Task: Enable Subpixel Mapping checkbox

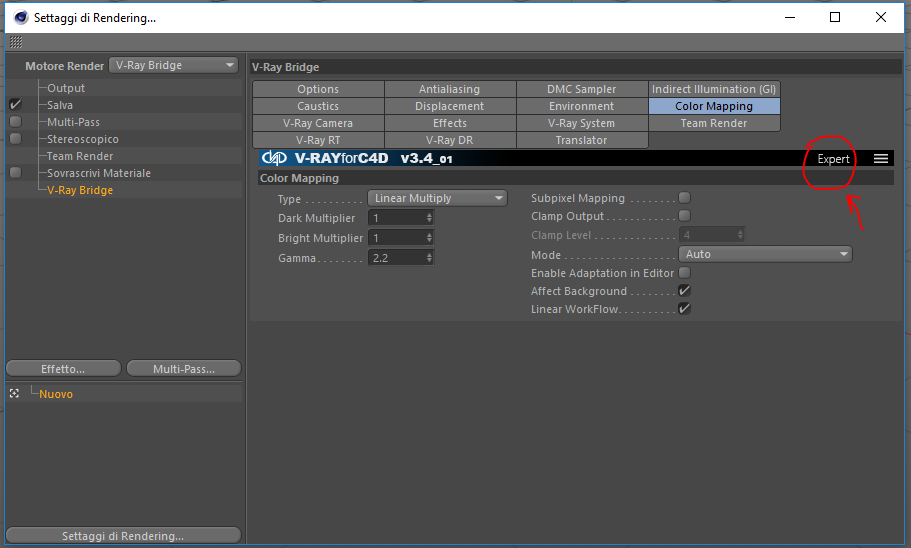Action: pyautogui.click(x=684, y=198)
